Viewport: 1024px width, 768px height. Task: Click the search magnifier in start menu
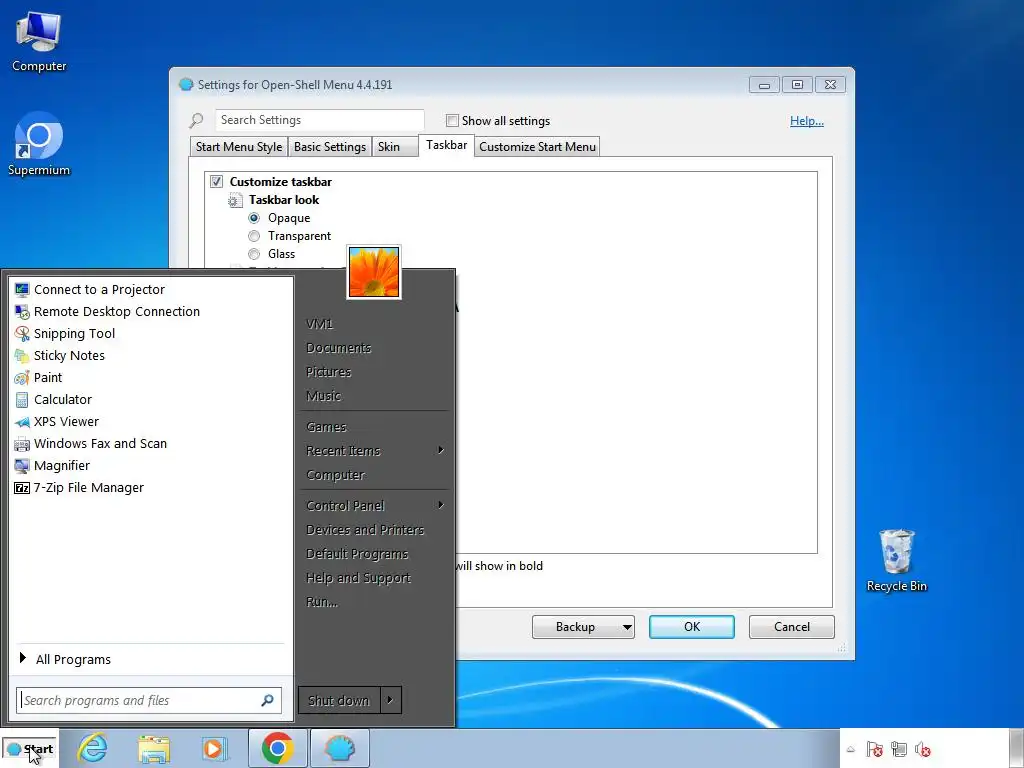(267, 700)
